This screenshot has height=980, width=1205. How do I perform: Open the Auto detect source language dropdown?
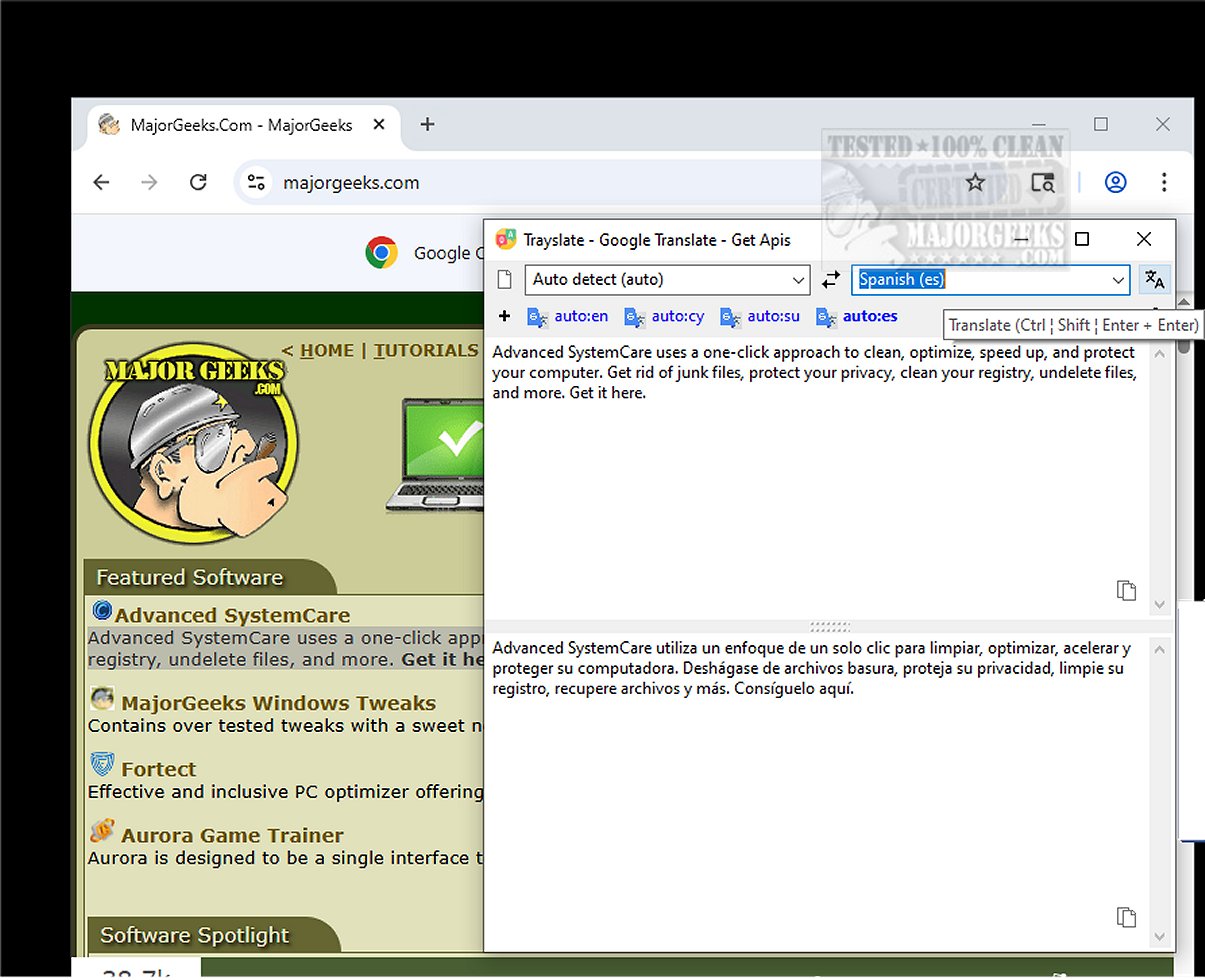click(x=667, y=280)
